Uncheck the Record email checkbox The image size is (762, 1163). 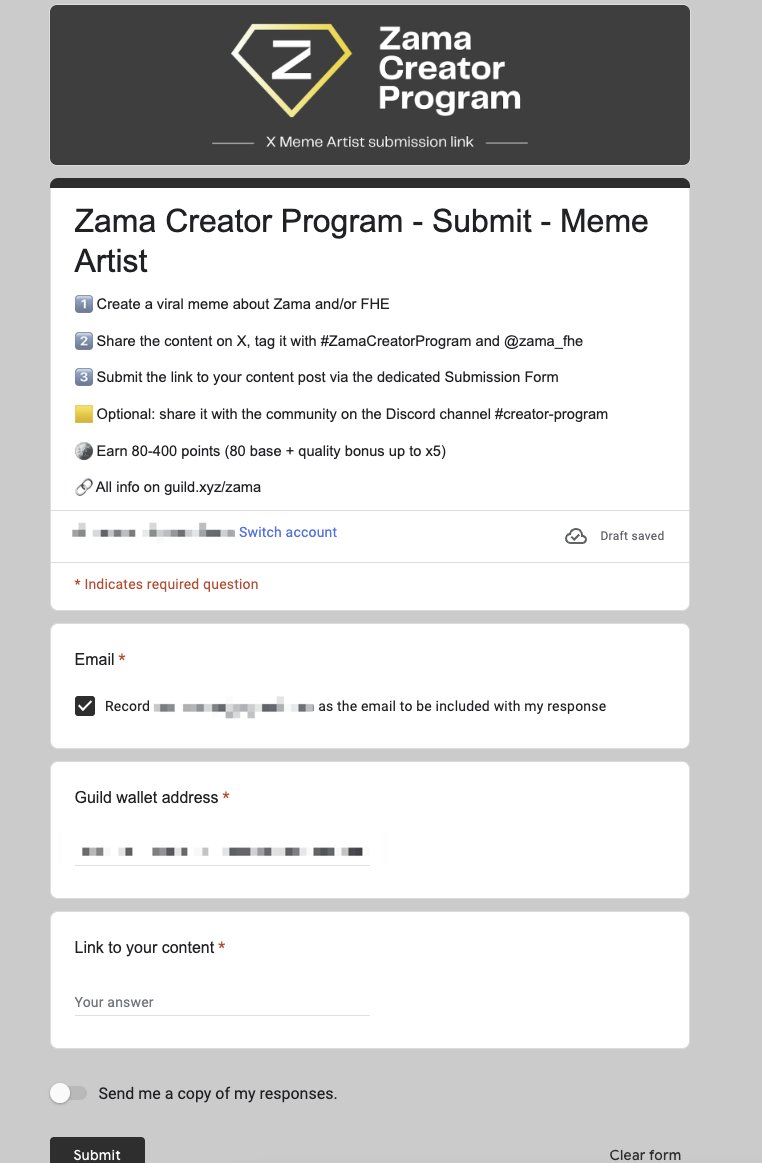click(85, 706)
